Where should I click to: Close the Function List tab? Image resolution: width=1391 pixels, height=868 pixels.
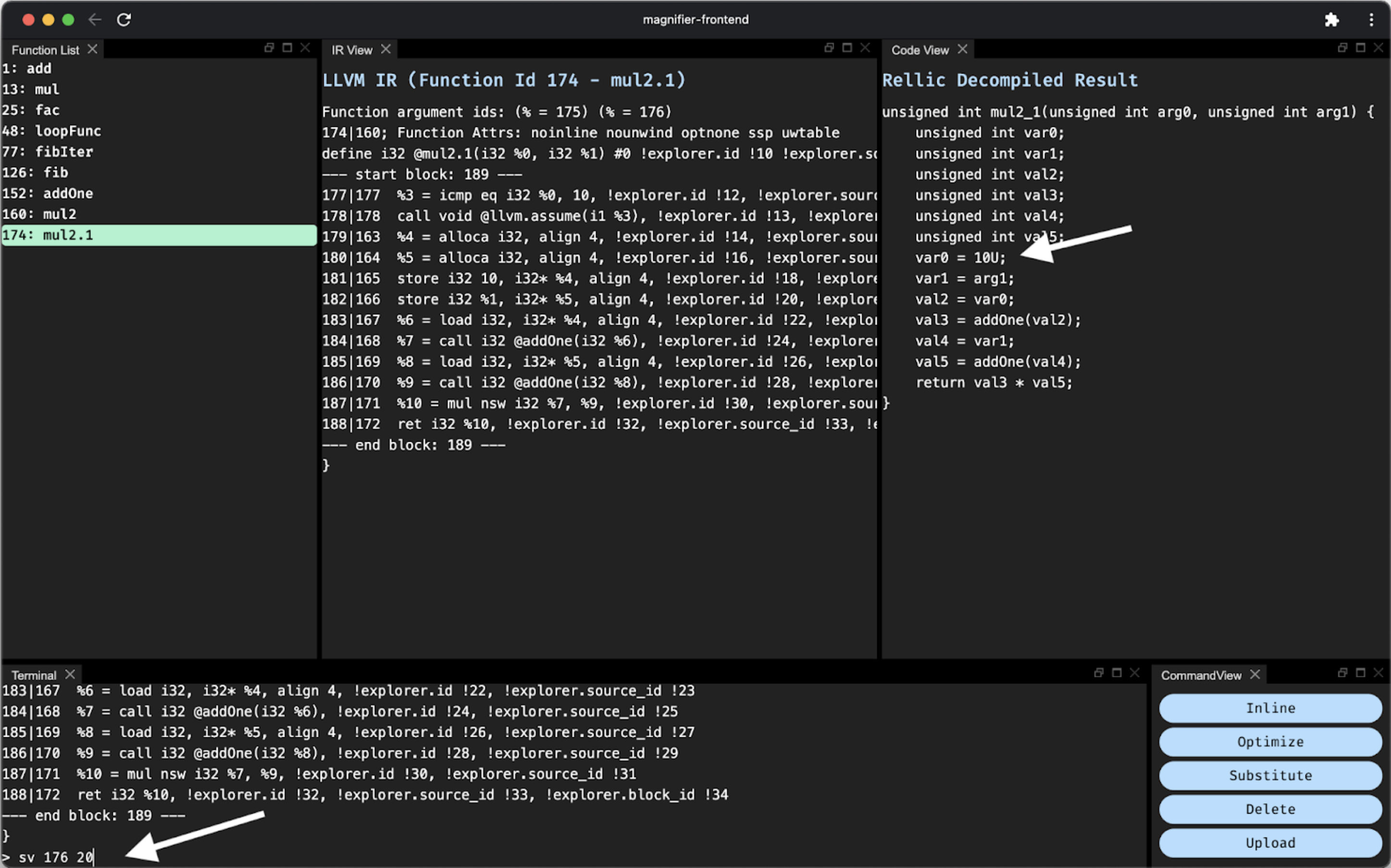pos(92,50)
